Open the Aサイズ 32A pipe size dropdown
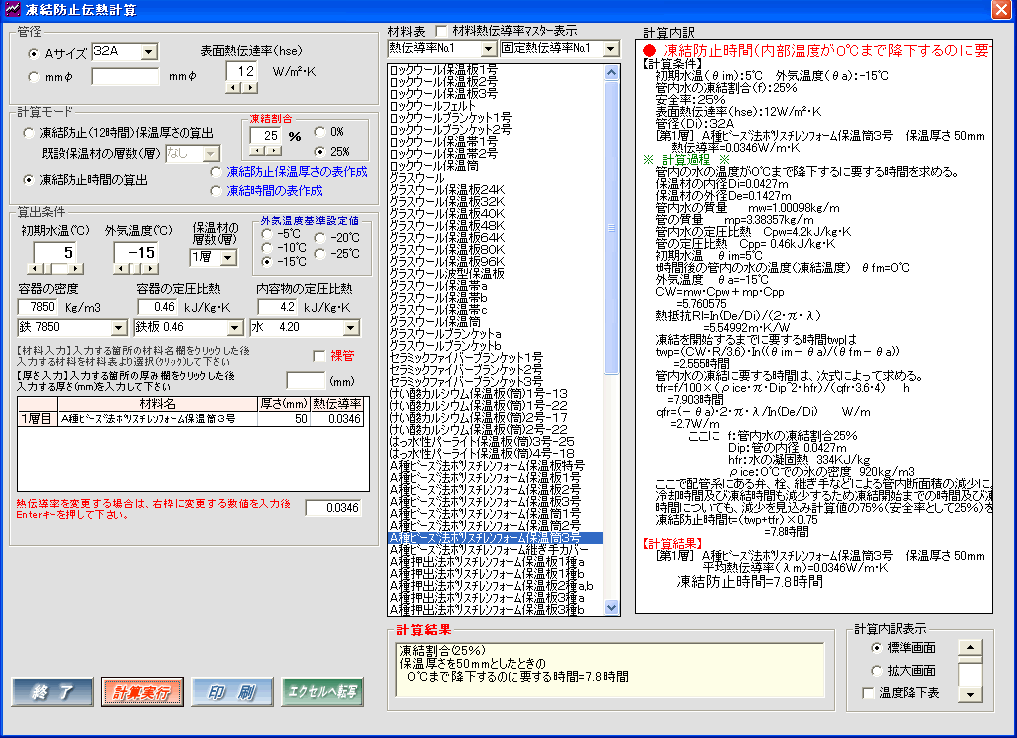The height and width of the screenshot is (738, 1017). click(149, 52)
